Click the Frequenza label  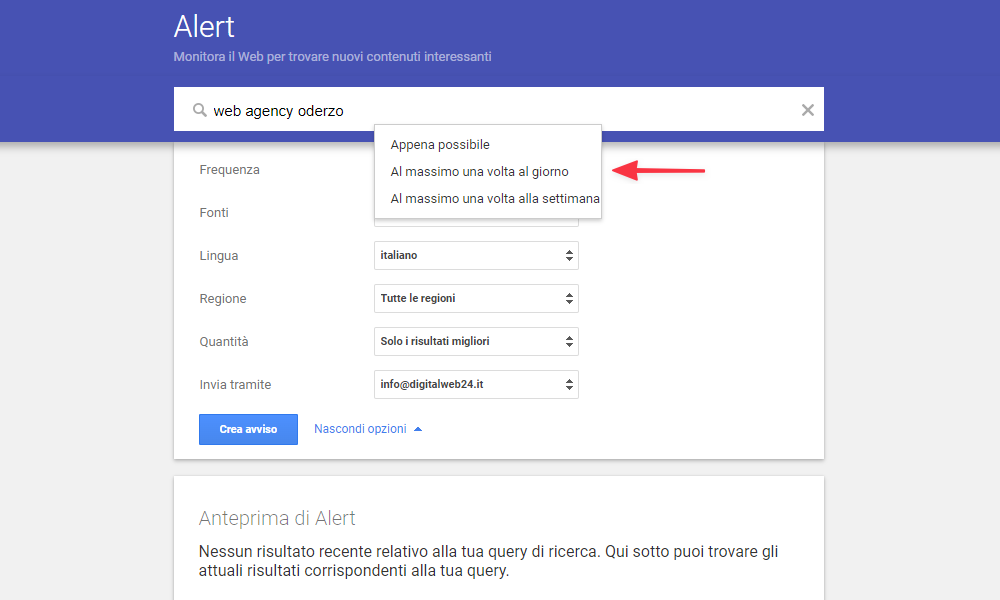(x=229, y=170)
